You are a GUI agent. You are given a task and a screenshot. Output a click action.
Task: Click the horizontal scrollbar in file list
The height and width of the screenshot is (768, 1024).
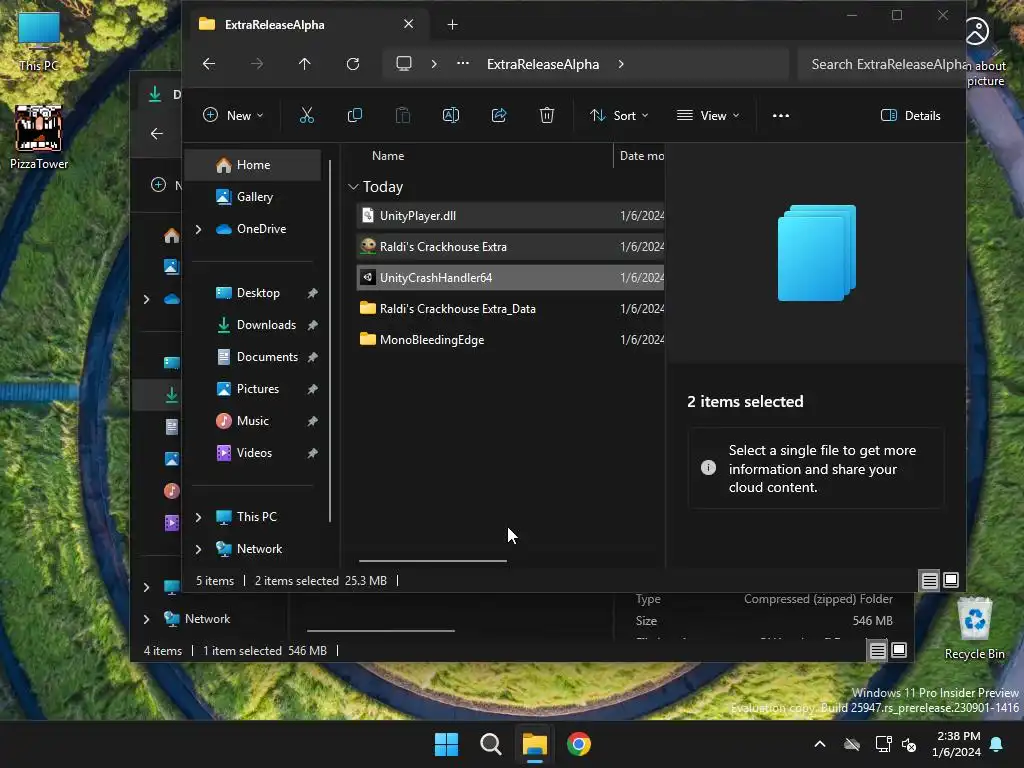(432, 560)
